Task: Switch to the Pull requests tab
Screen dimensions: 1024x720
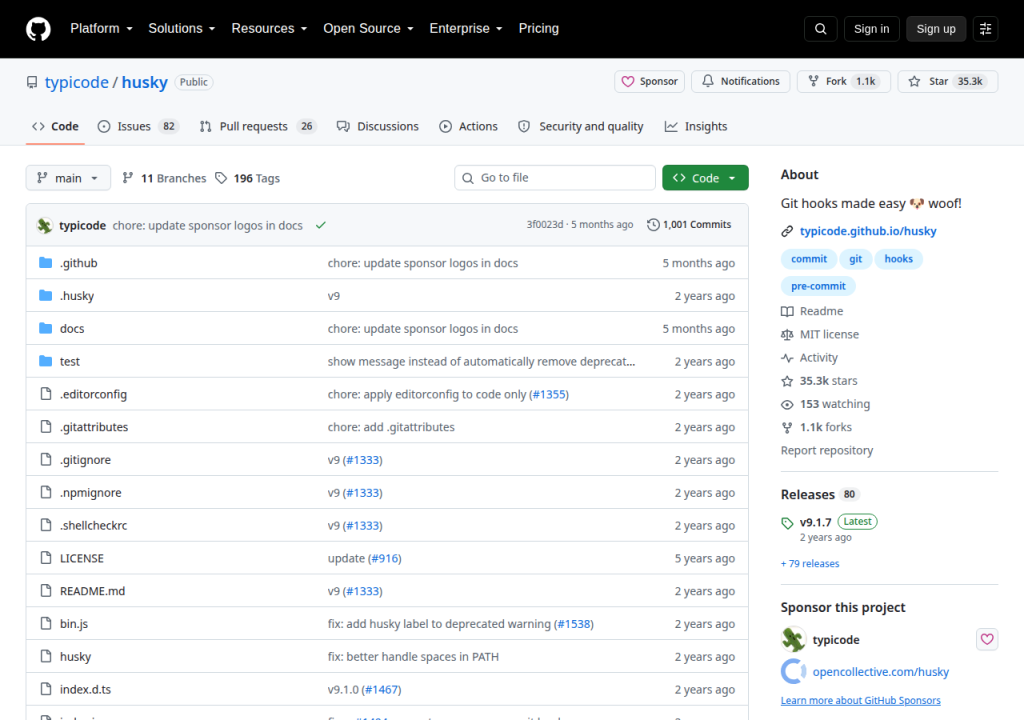Action: [x=257, y=127]
